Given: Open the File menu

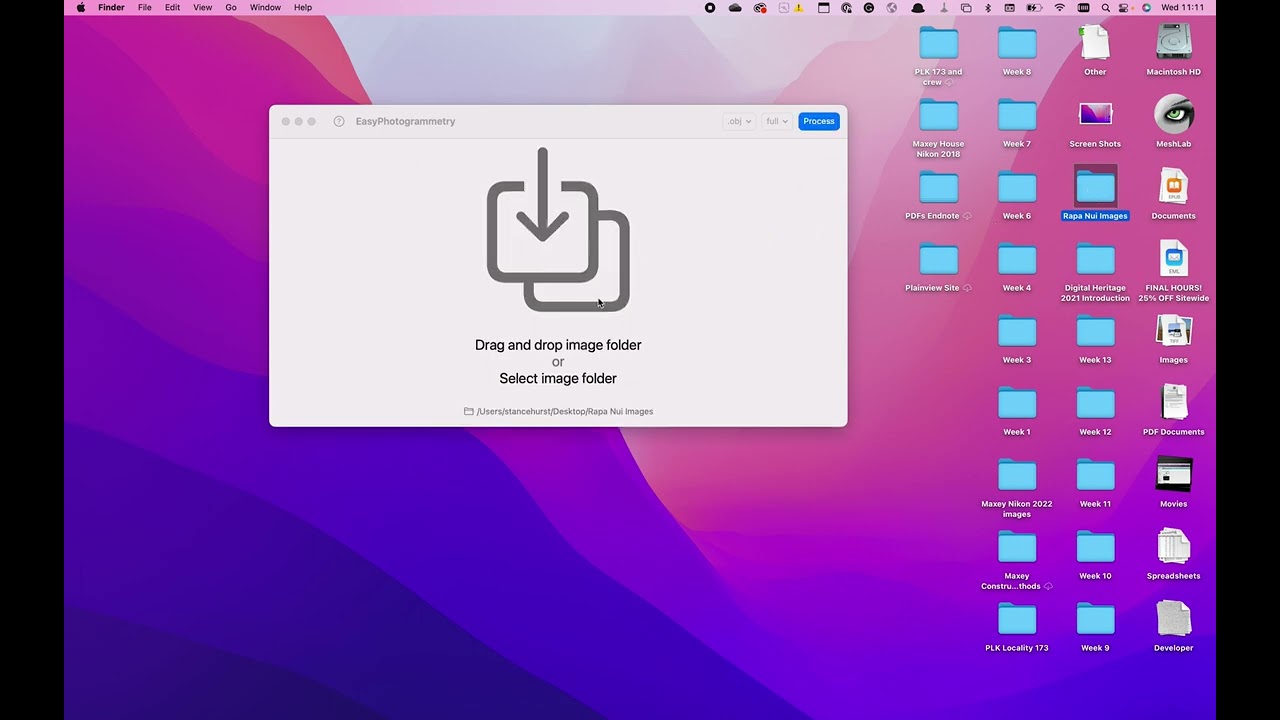Looking at the screenshot, I should pyautogui.click(x=145, y=7).
